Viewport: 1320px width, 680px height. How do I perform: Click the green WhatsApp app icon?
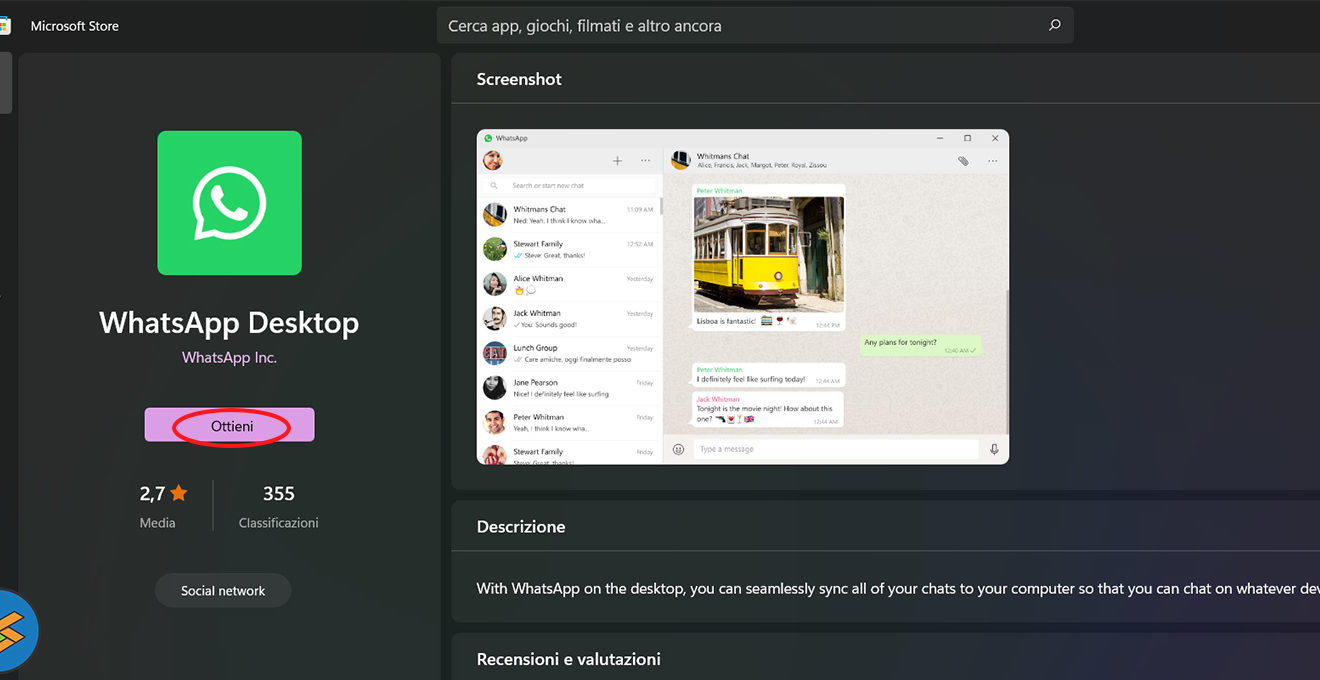(x=229, y=203)
